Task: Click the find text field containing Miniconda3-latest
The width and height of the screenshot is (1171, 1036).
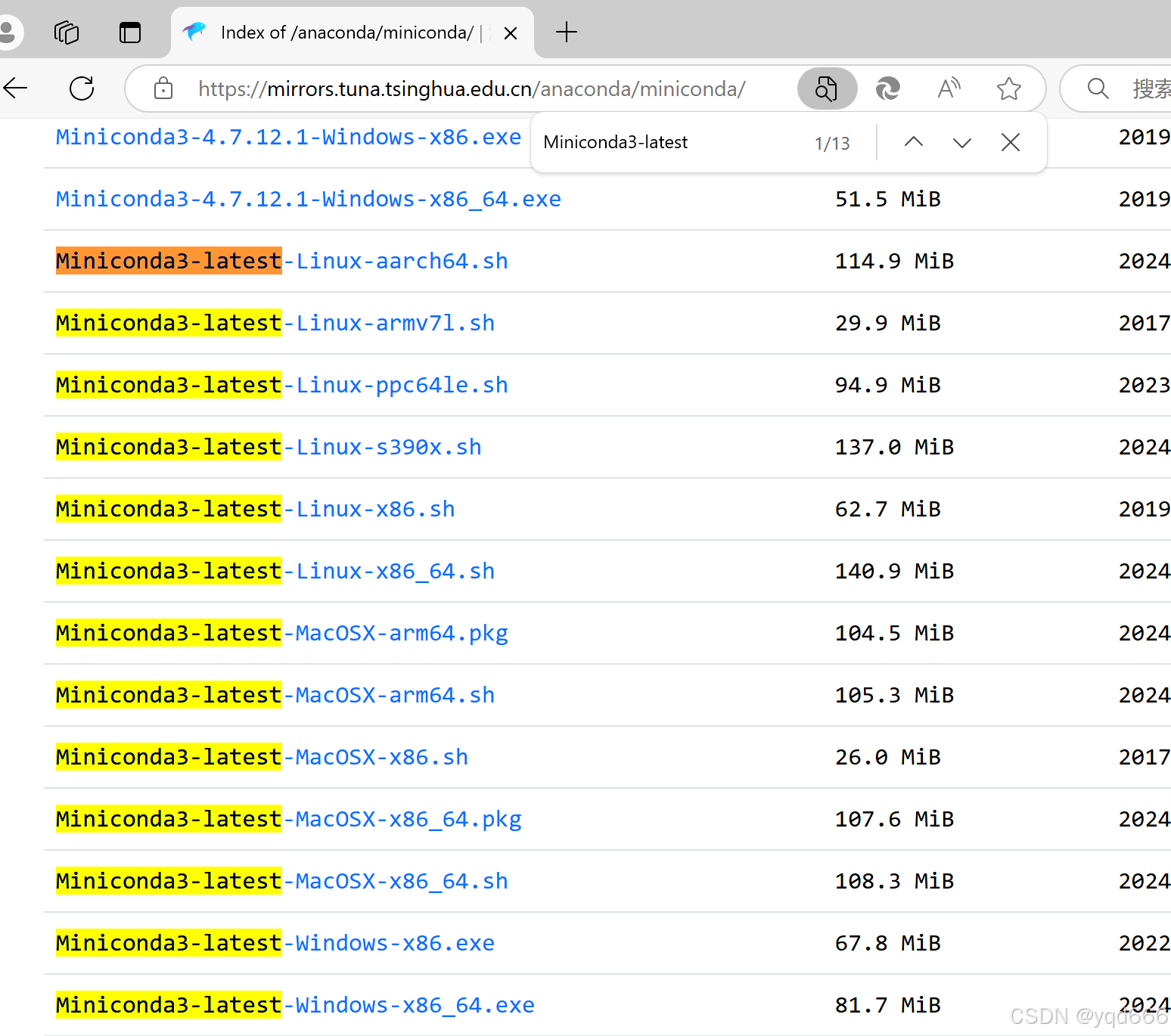Action: click(669, 142)
